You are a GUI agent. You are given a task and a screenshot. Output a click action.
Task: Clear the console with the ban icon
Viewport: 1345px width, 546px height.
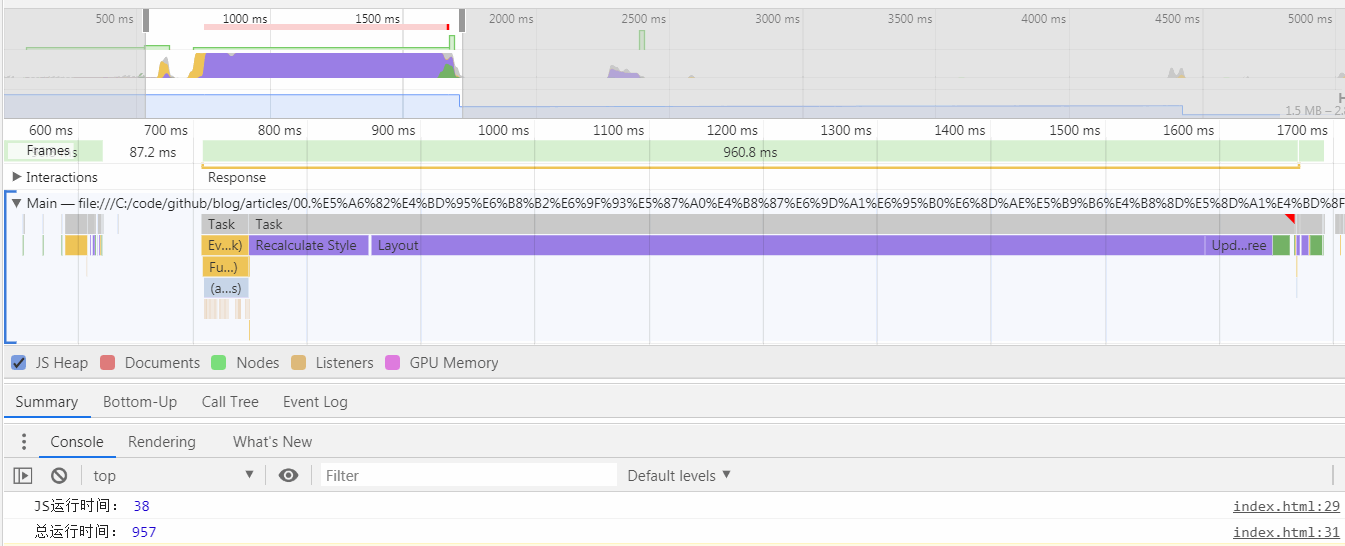[59, 475]
